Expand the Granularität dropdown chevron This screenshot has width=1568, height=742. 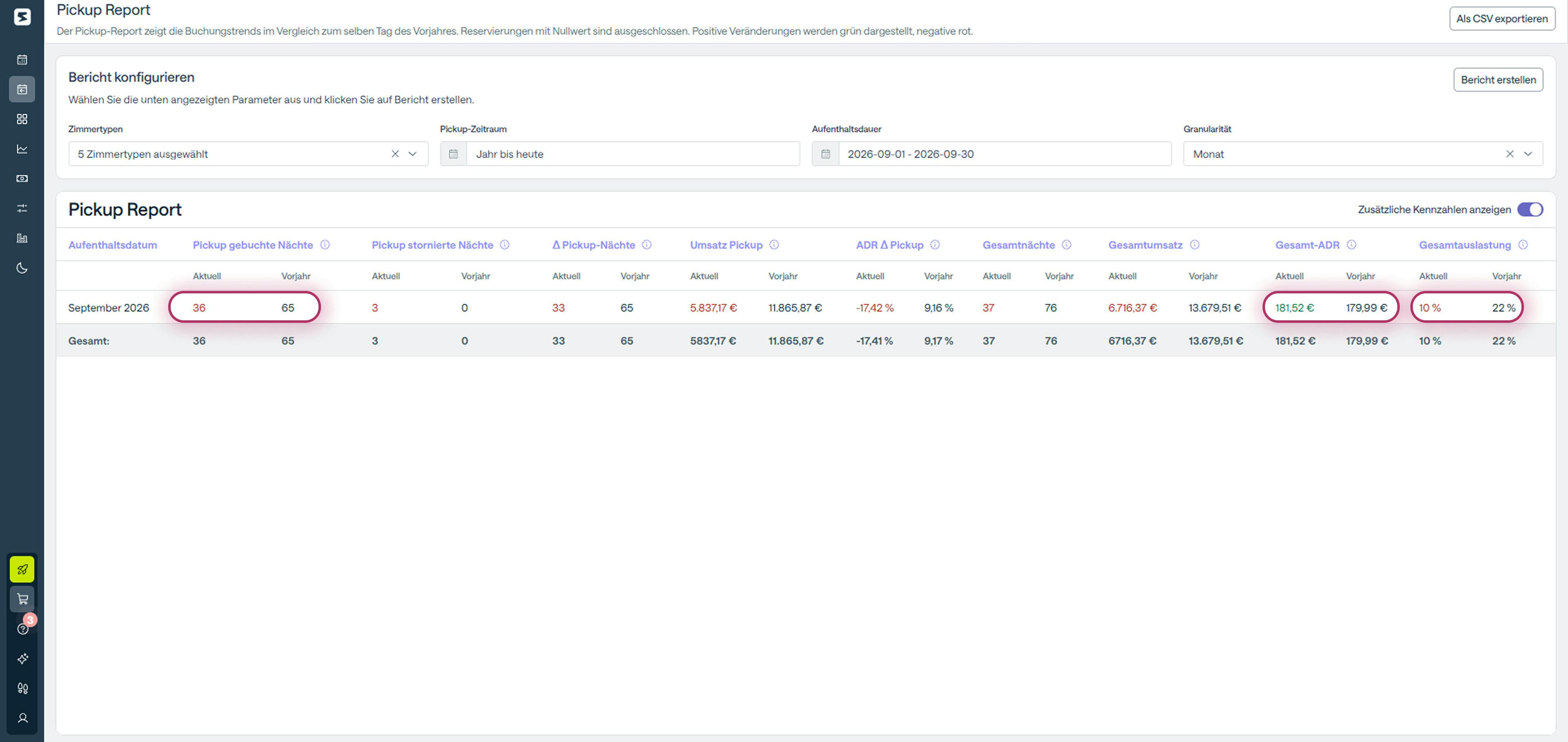[x=1528, y=154]
